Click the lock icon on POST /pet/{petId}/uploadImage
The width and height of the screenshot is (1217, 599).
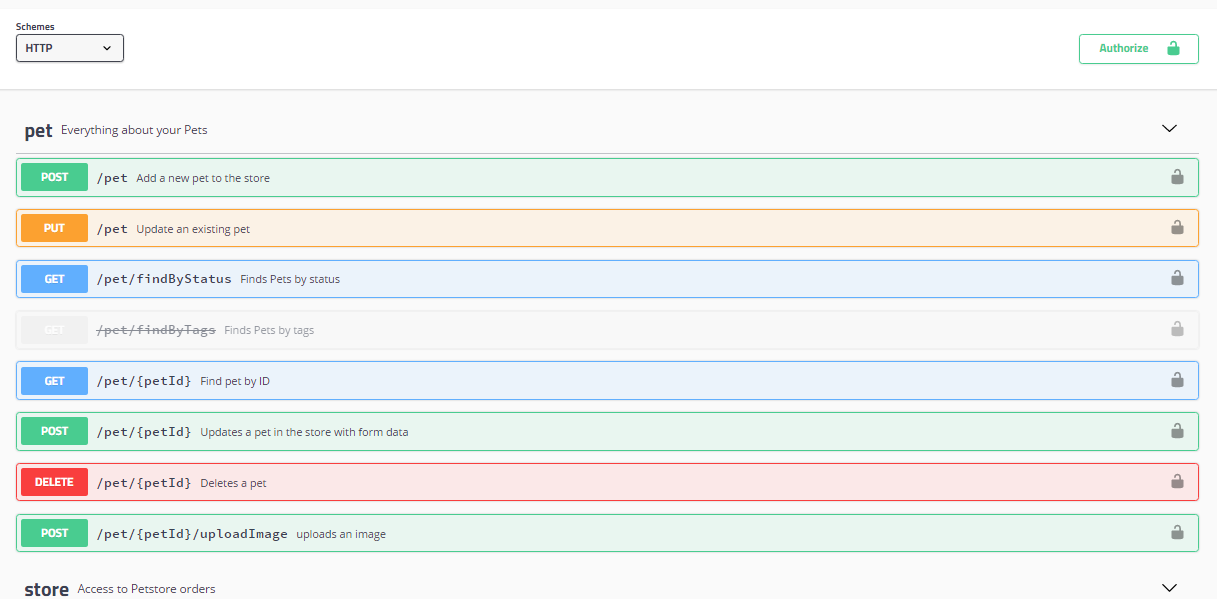1177,533
